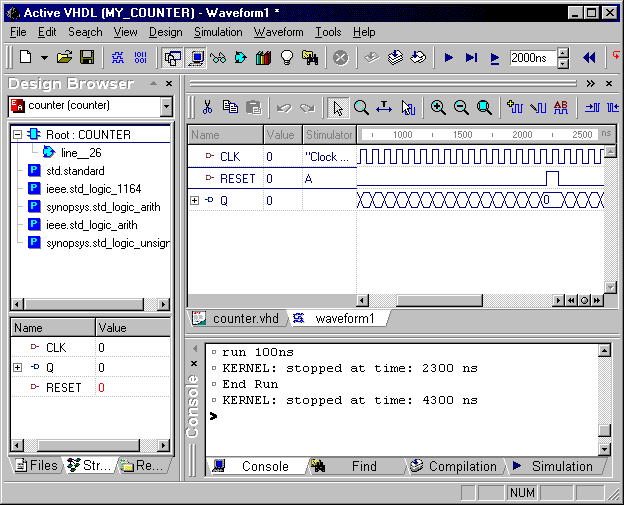Open file using the folder icon

point(65,58)
